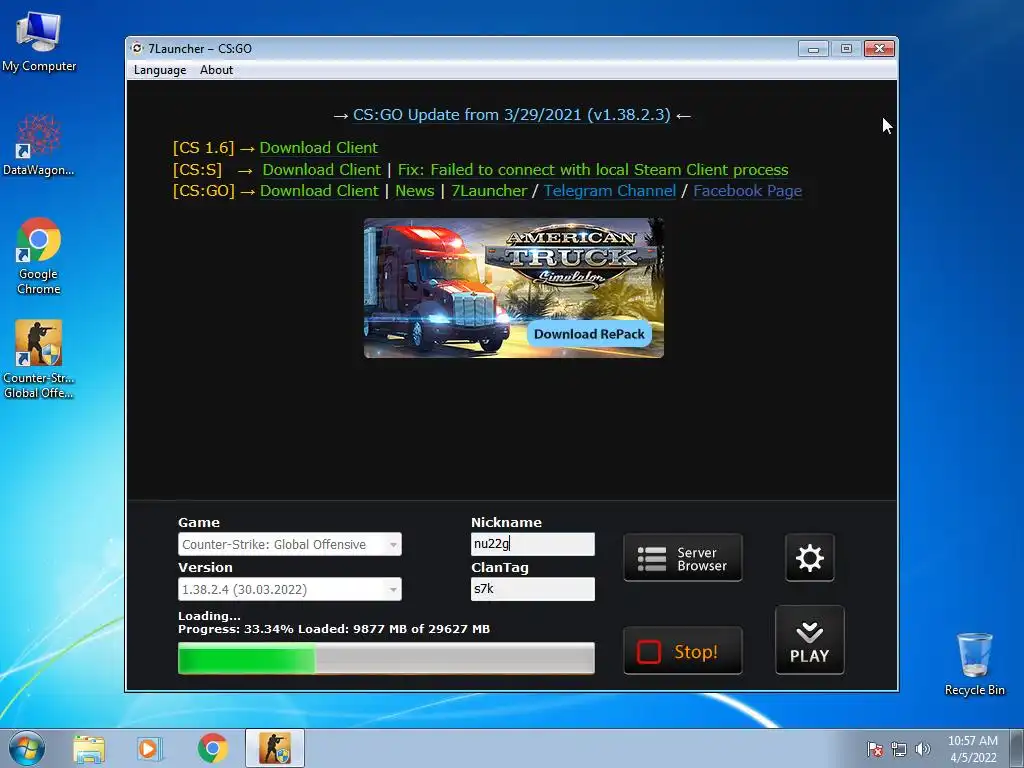Select the Counter-Strike Global Offensive desktop shortcut
This screenshot has height=768, width=1024.
tap(39, 359)
